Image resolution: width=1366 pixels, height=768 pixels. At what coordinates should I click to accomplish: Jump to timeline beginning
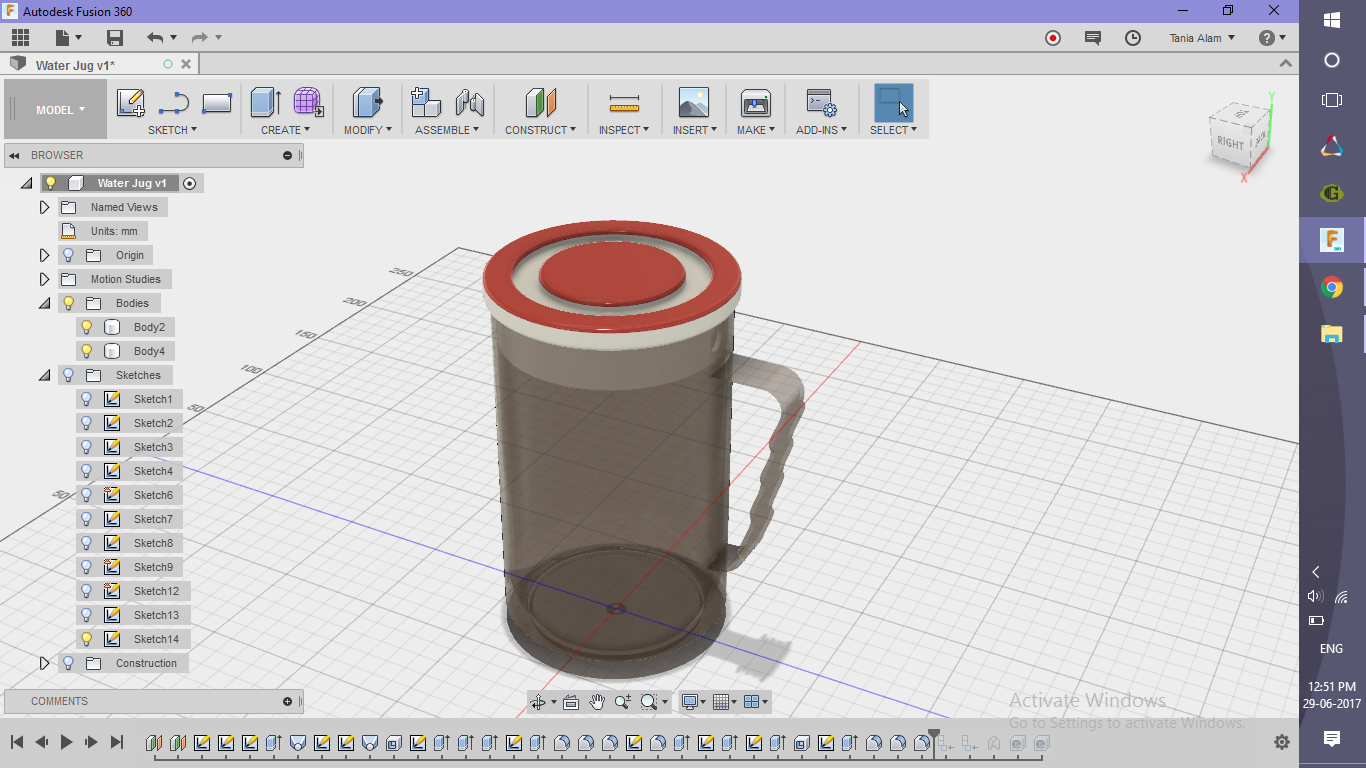pos(17,742)
